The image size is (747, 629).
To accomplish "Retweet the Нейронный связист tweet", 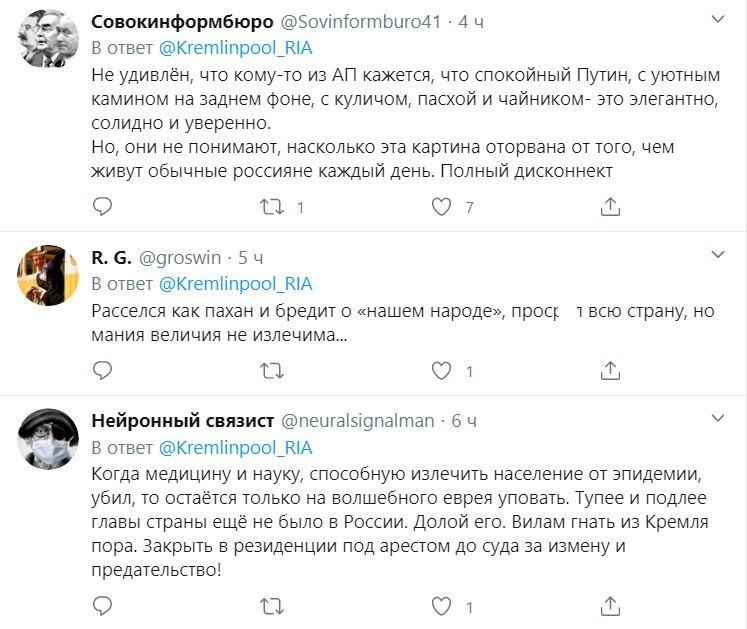I will [x=271, y=605].
